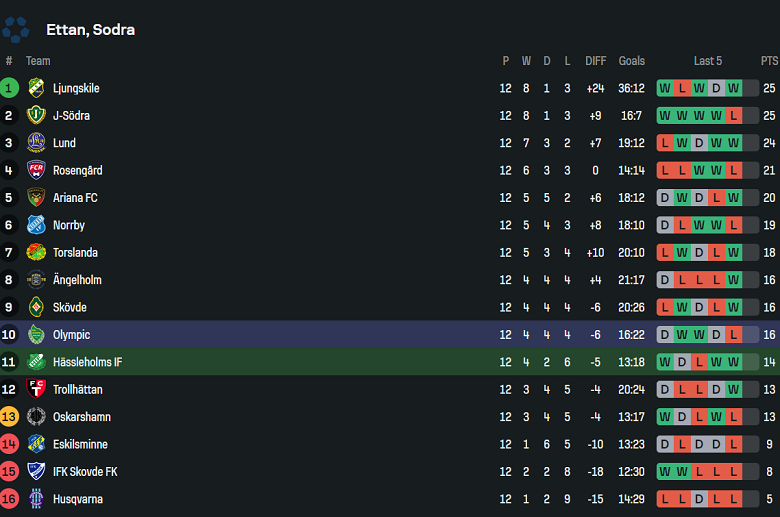Click the J-Södra team logo
This screenshot has width=780, height=517.
[37, 115]
